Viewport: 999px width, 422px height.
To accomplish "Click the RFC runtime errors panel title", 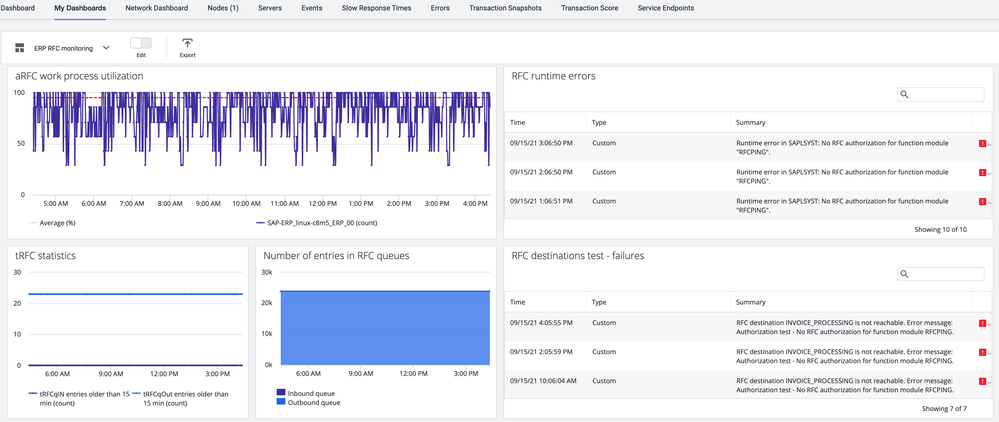I will tap(554, 76).
